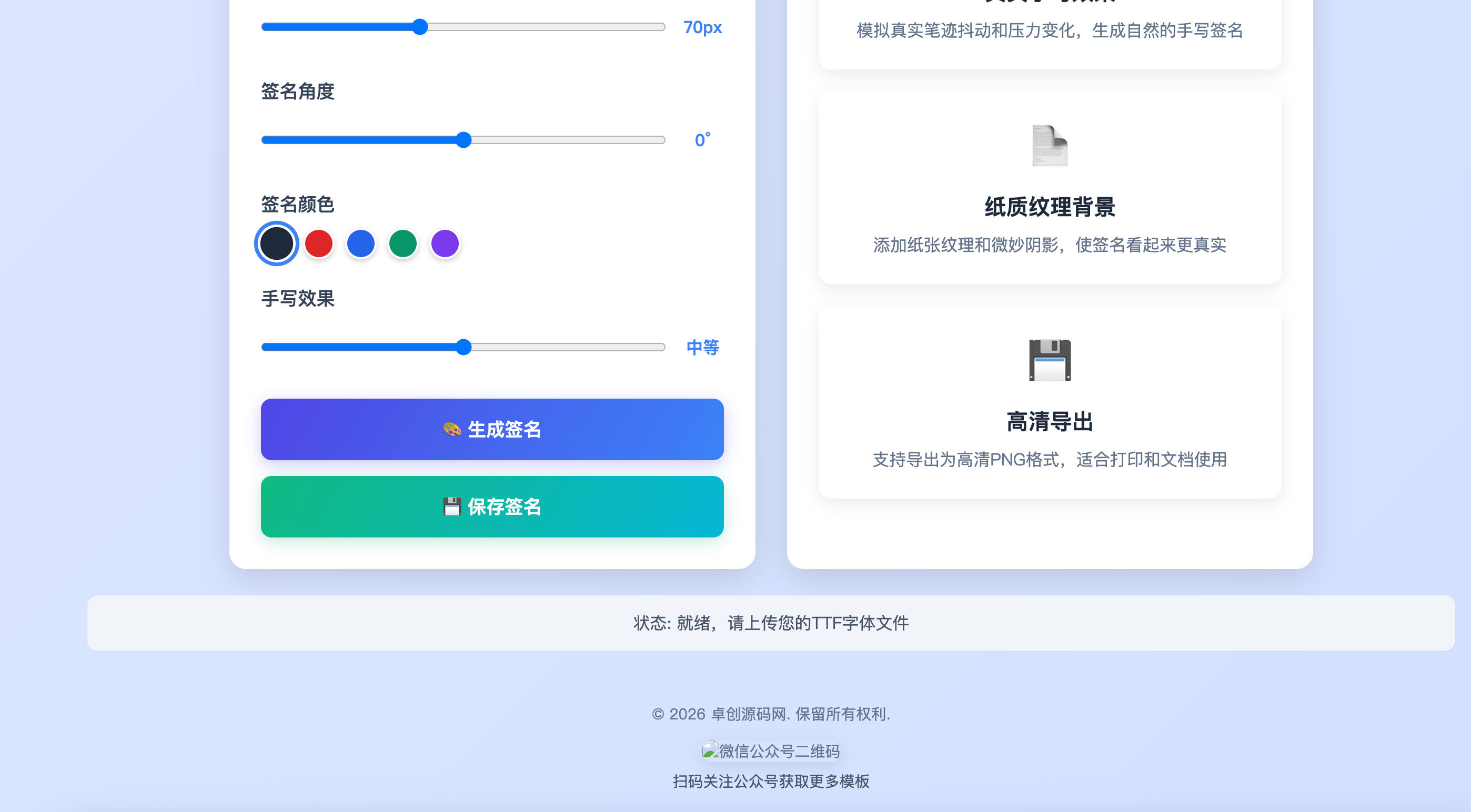
Task: Click the text 扫码关注公众号获取更多模板
Action: click(x=771, y=781)
